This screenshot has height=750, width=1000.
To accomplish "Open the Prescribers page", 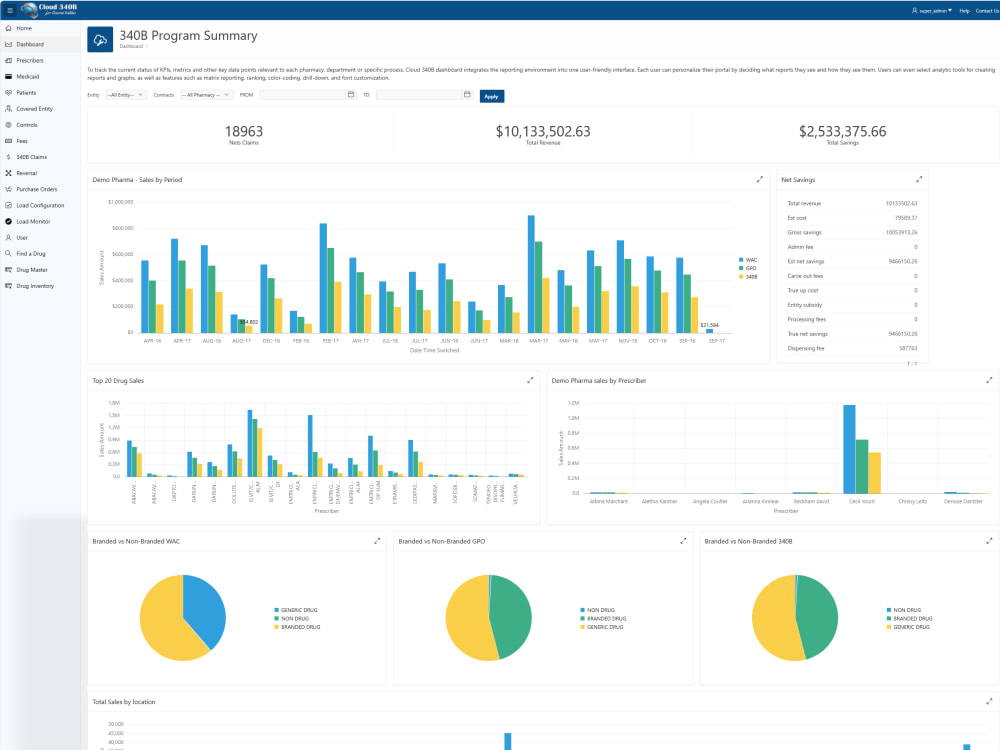I will pos(30,61).
